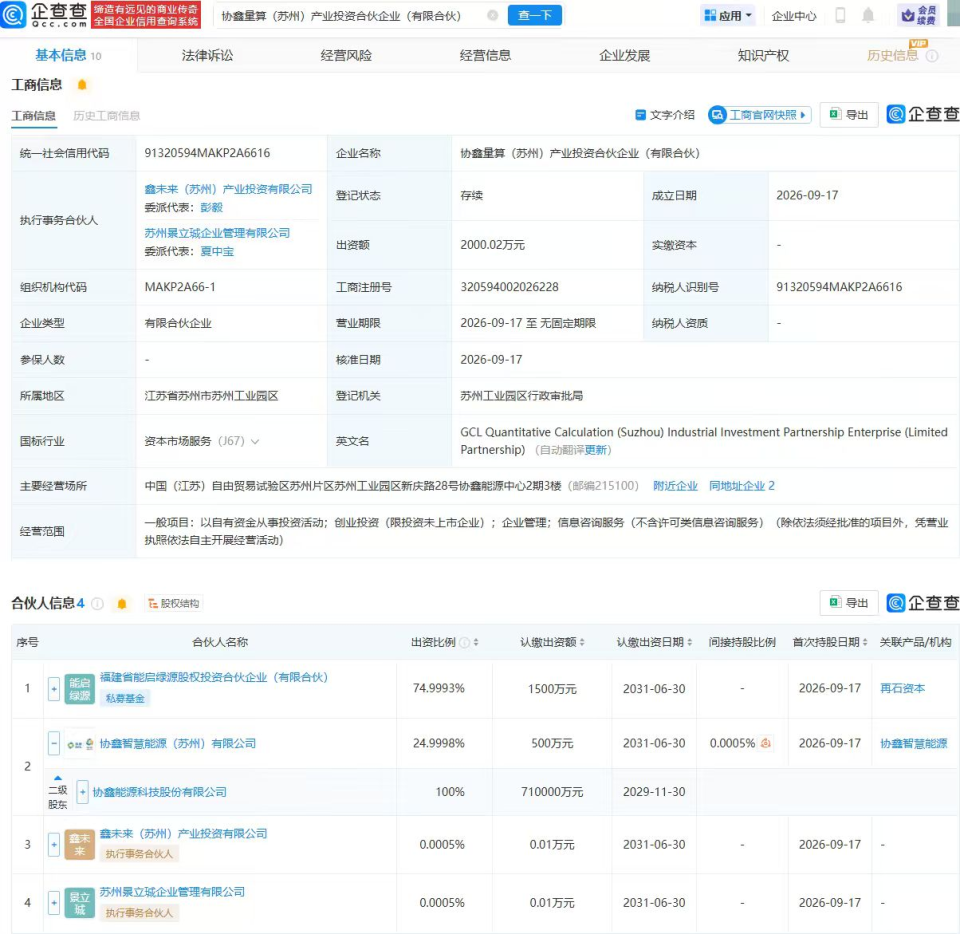The height and width of the screenshot is (934, 960).
Task: Switch to 知识产权 tab
Action: point(763,56)
